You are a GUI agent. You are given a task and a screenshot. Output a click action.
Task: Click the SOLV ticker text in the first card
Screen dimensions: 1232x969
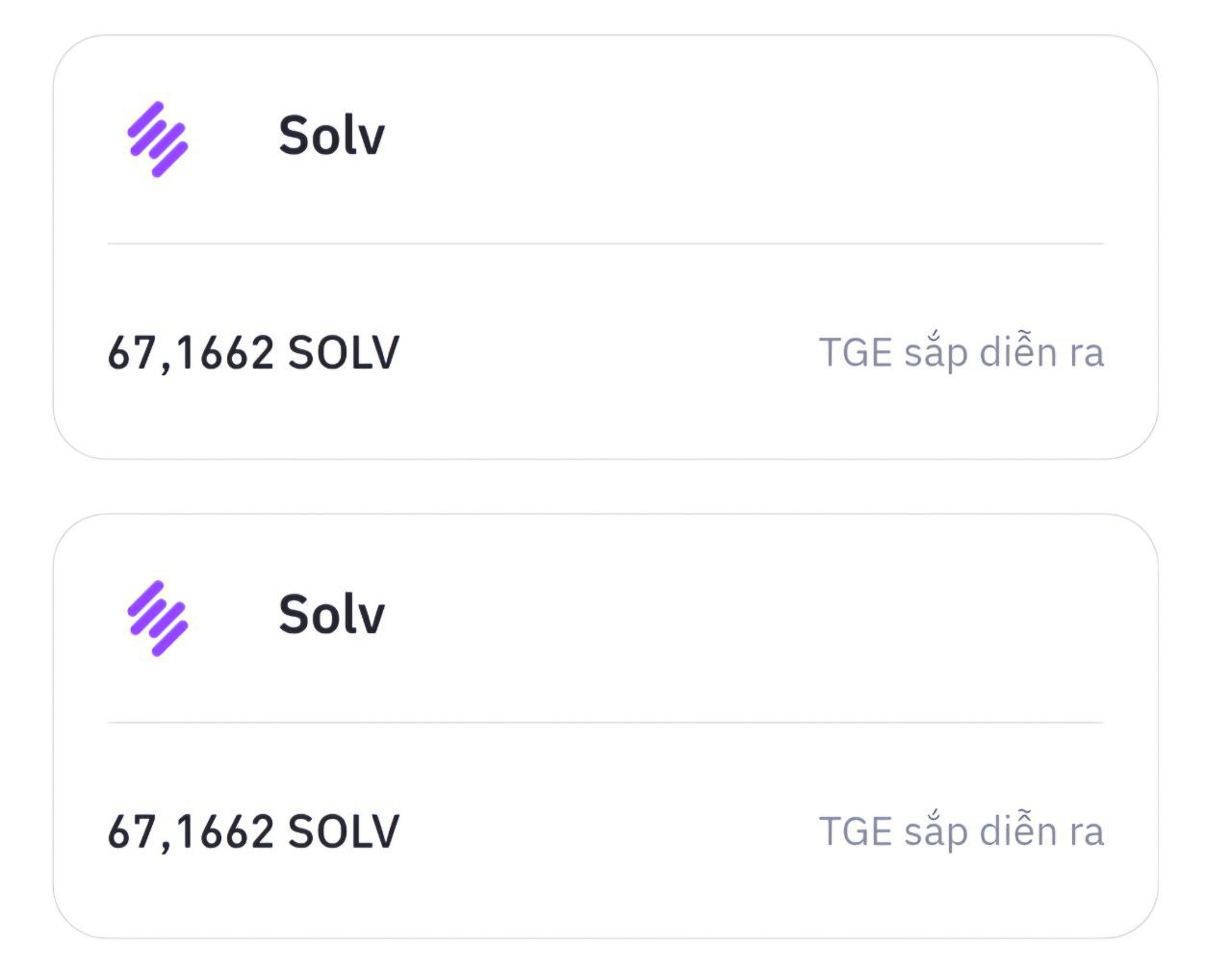pos(344,353)
